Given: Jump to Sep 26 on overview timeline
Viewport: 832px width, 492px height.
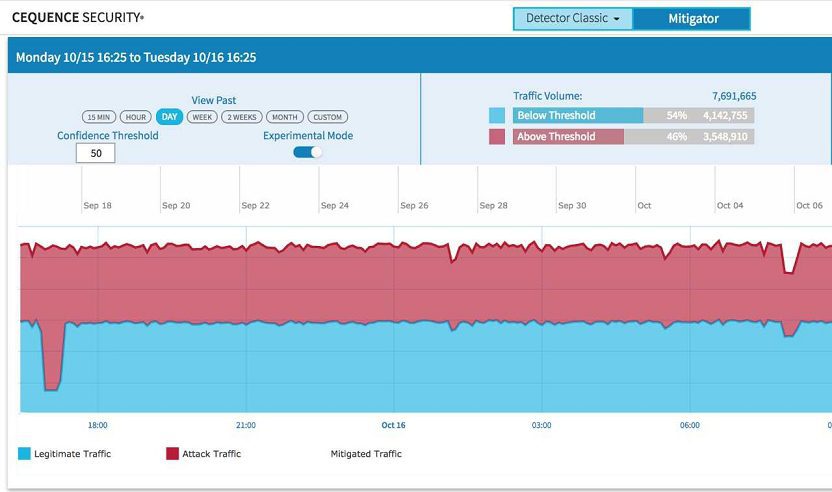Looking at the screenshot, I should [x=414, y=205].
